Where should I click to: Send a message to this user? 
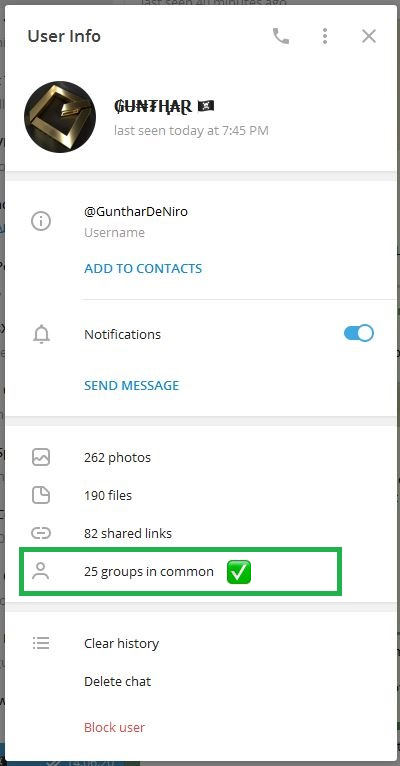click(132, 385)
